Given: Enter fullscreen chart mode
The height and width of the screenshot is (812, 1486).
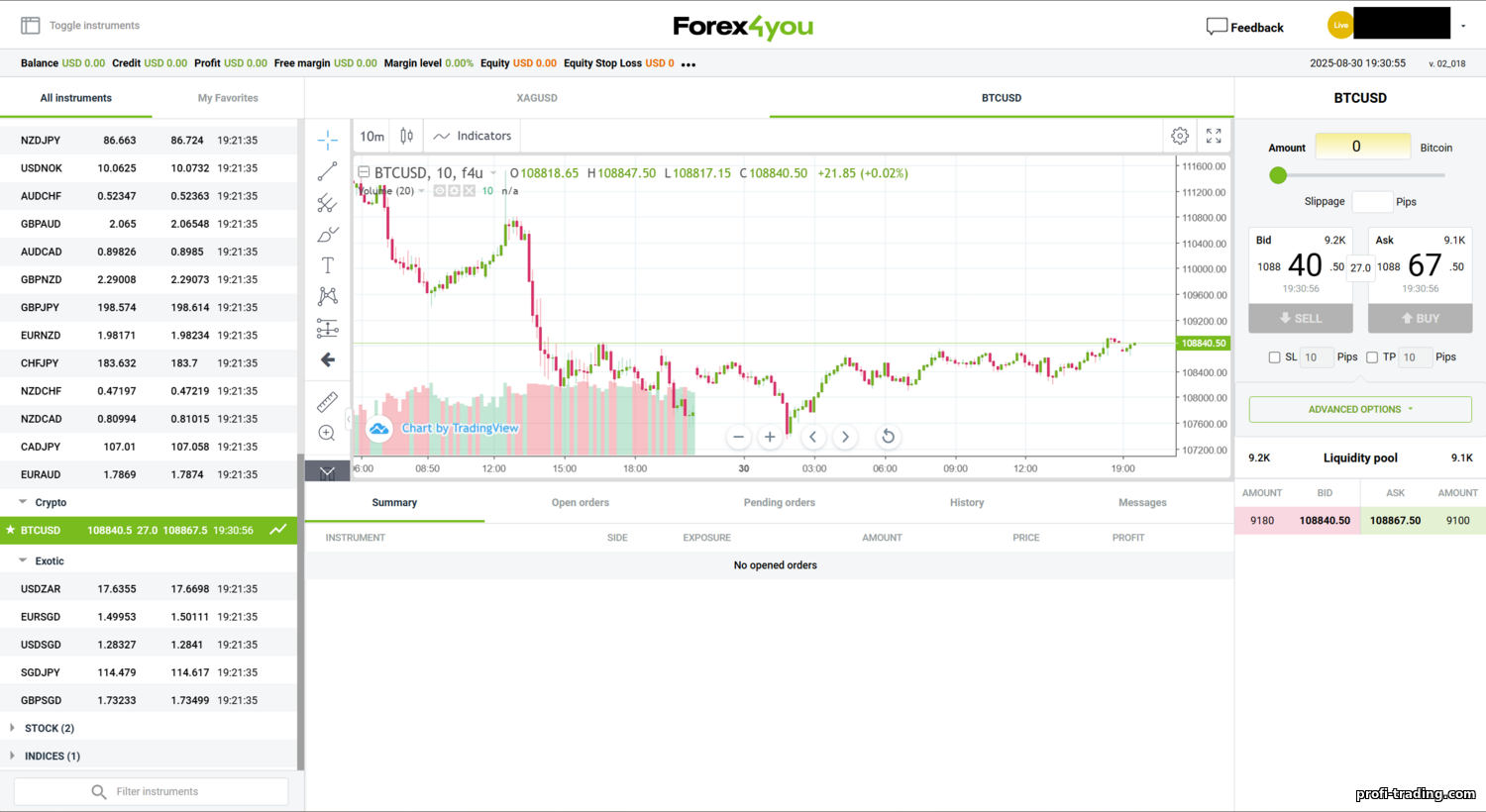Looking at the screenshot, I should [x=1214, y=136].
